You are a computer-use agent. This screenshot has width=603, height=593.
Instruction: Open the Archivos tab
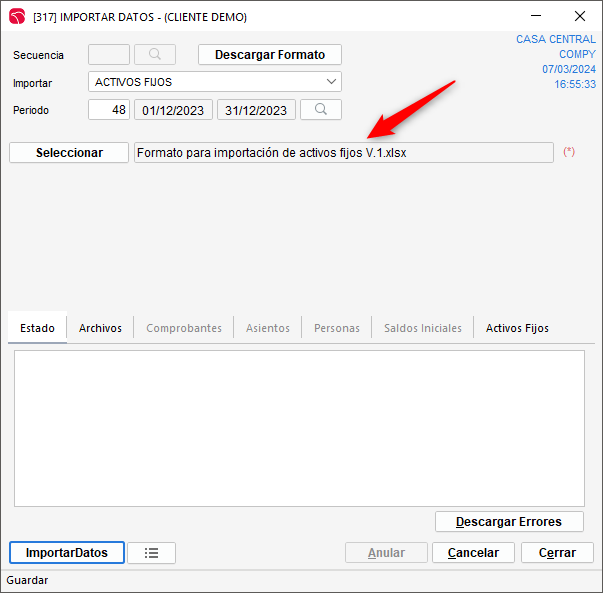click(100, 328)
